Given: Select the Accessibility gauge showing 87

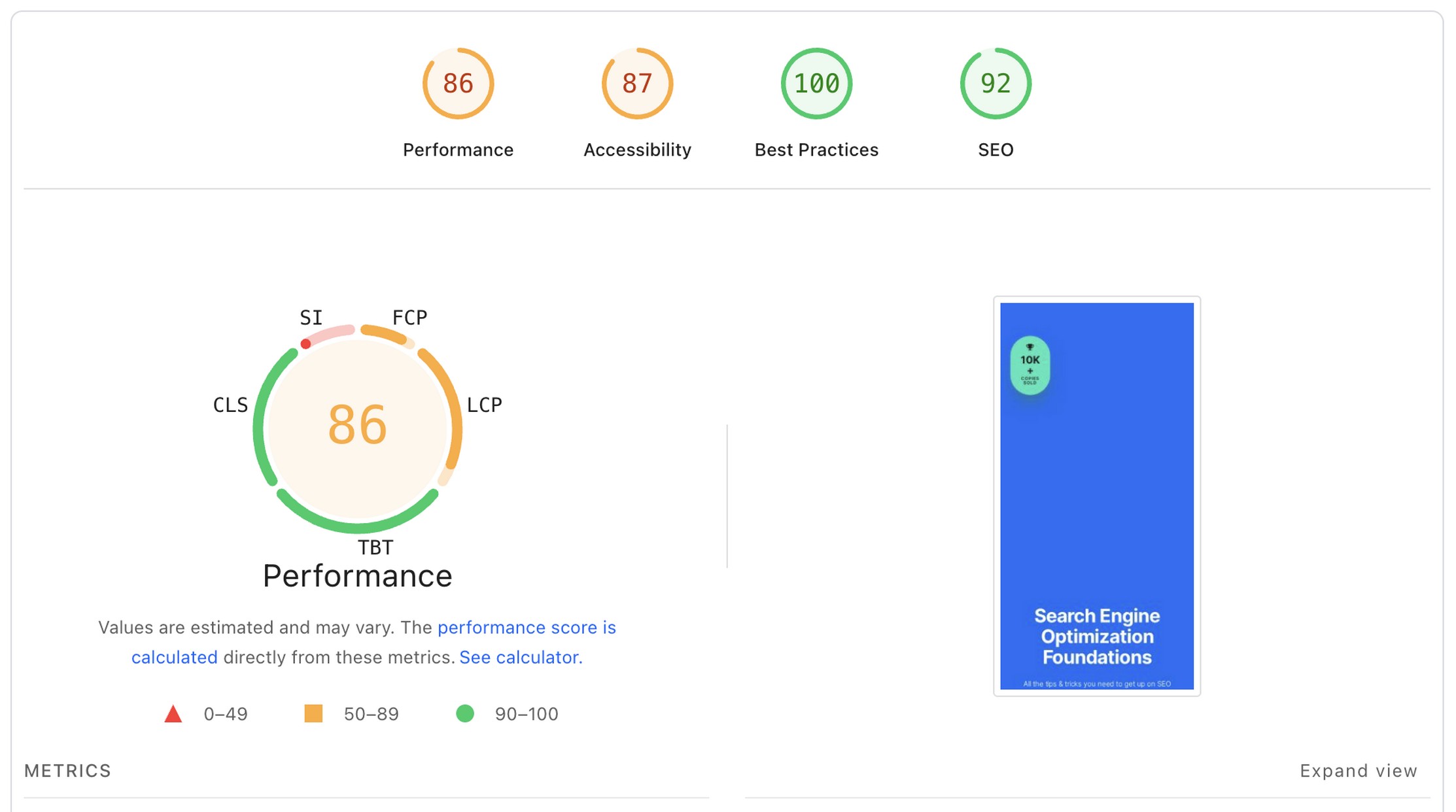Looking at the screenshot, I should tap(636, 83).
